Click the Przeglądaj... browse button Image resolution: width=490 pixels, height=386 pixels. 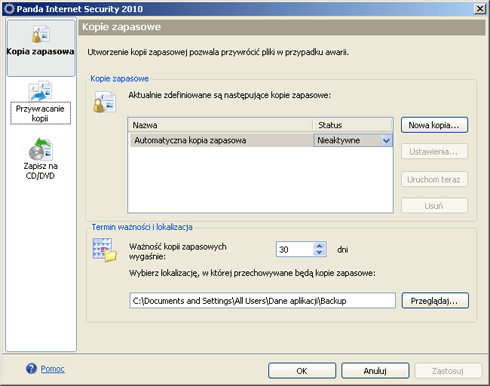[435, 301]
